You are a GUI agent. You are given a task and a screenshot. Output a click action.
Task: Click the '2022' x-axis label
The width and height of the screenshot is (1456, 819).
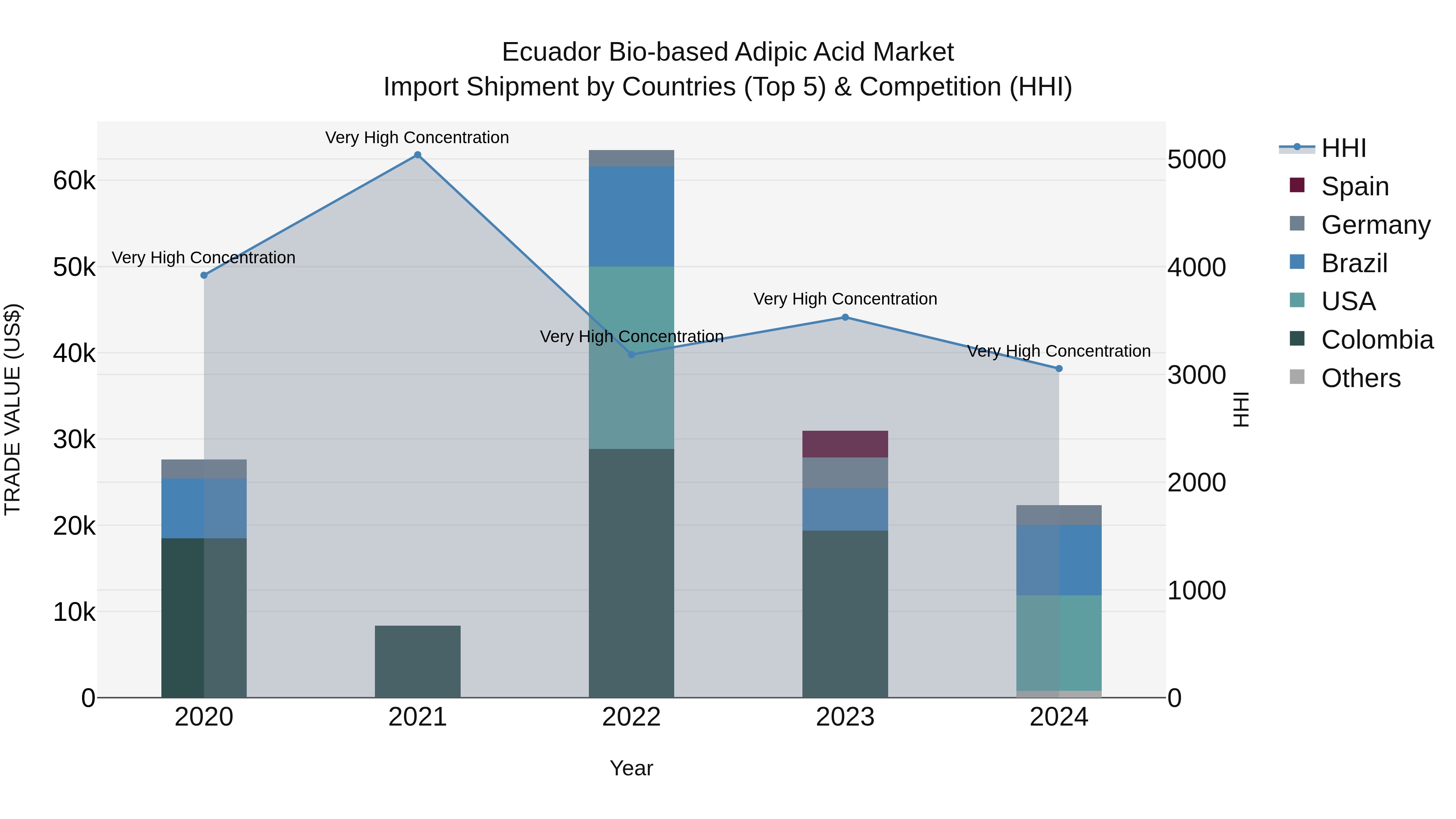click(631, 717)
